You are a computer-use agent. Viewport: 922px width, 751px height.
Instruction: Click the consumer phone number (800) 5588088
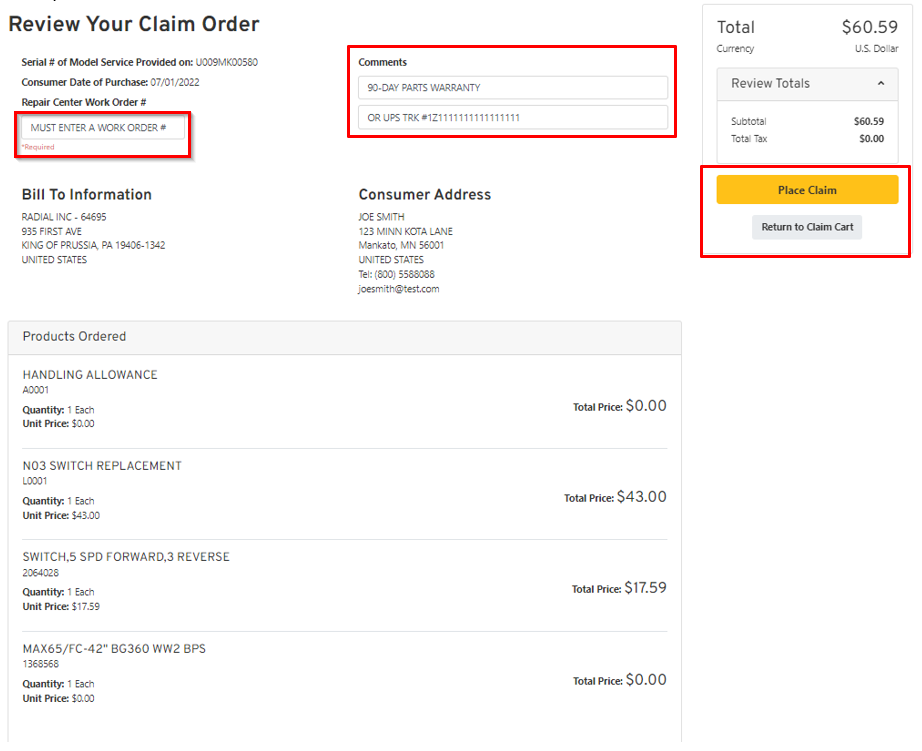[x=405, y=274]
